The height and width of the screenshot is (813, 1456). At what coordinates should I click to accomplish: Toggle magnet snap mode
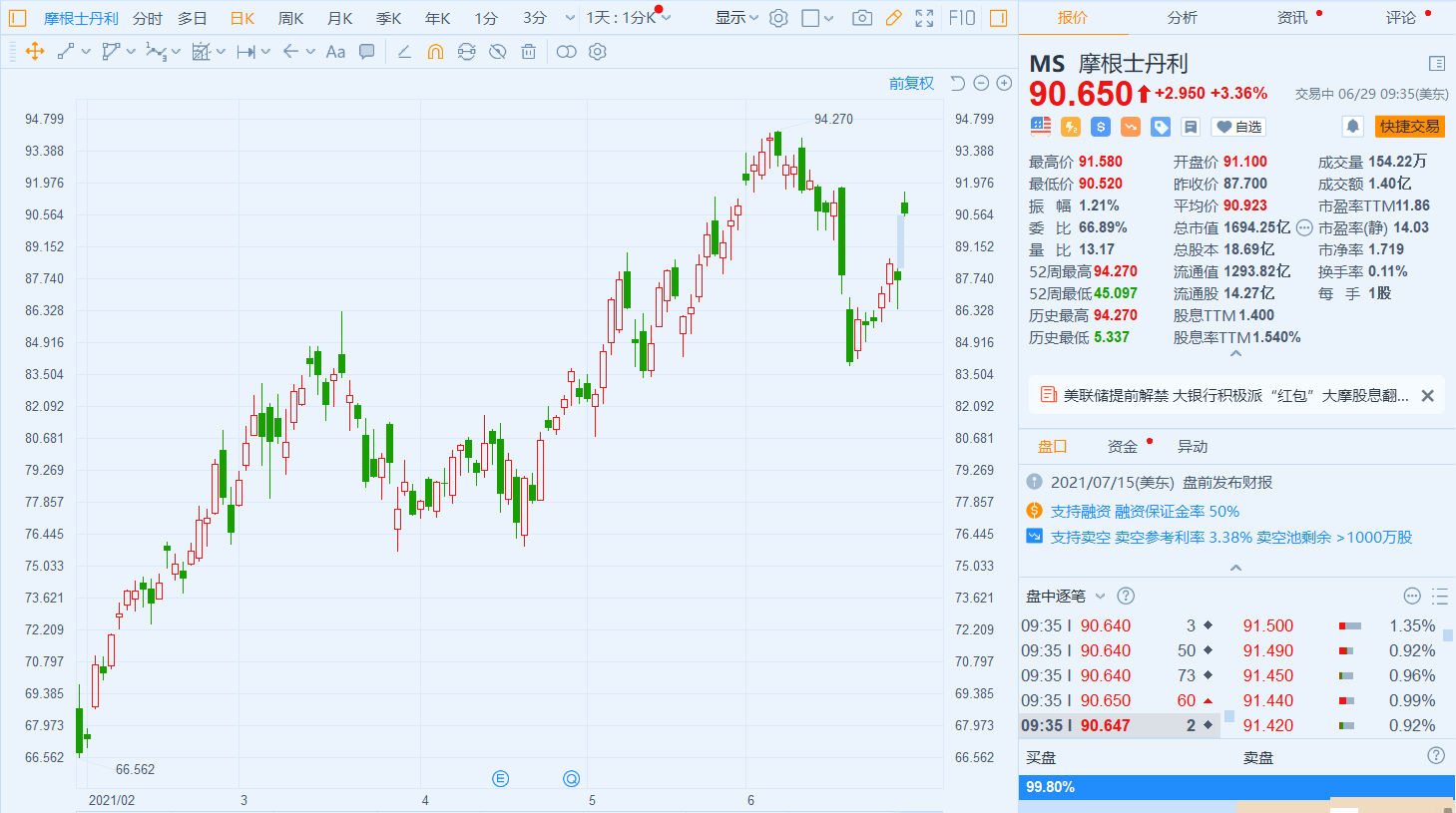435,52
